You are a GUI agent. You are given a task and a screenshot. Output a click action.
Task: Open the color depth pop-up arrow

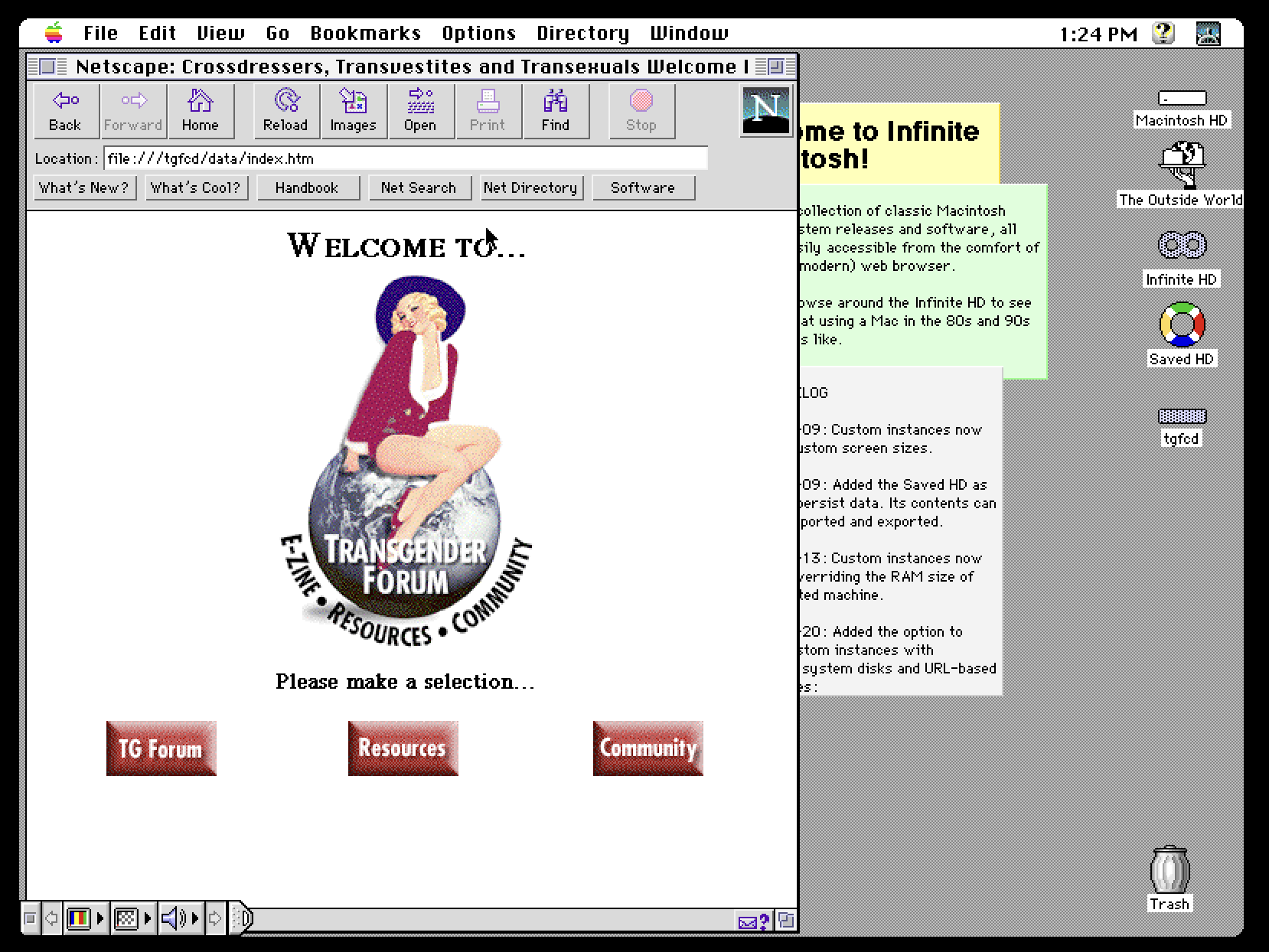99,919
